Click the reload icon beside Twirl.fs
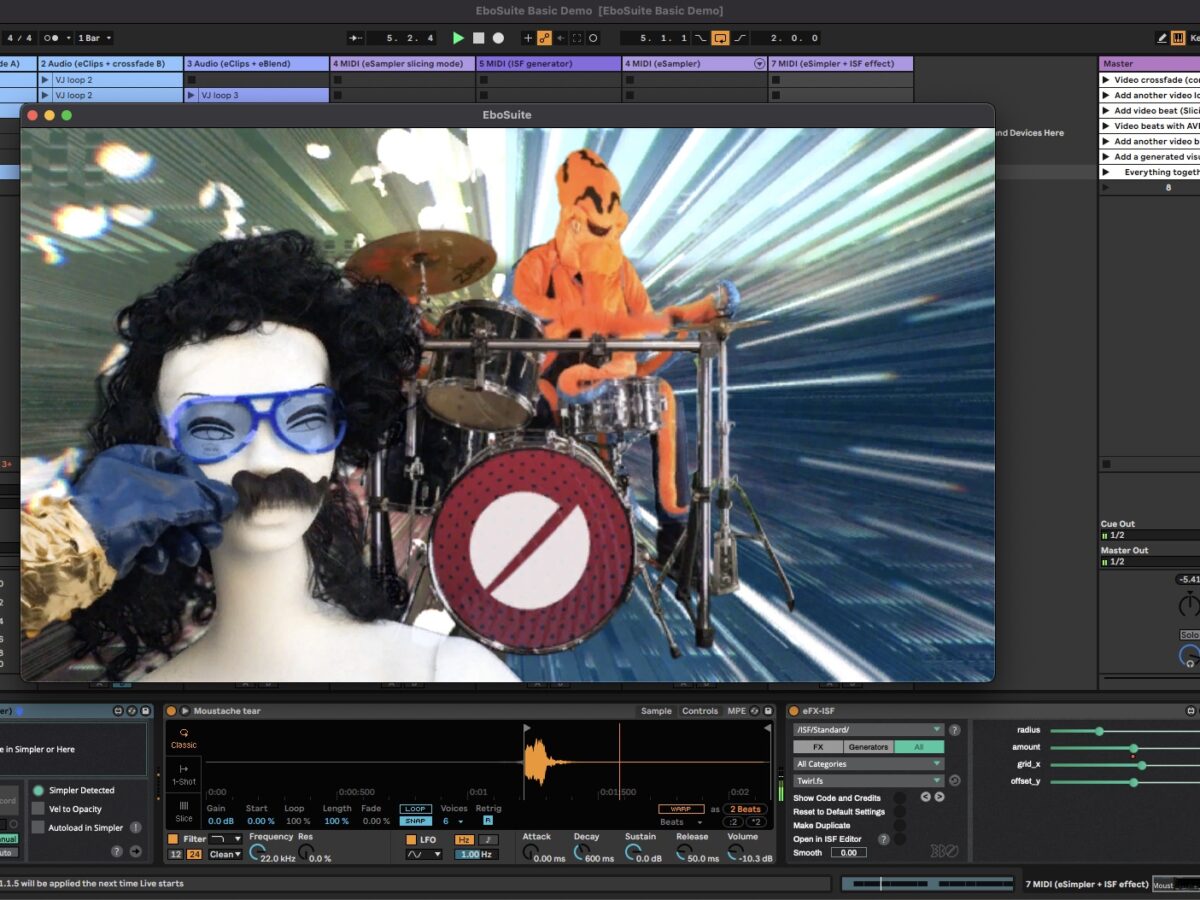Image resolution: width=1200 pixels, height=900 pixels. [x=955, y=781]
